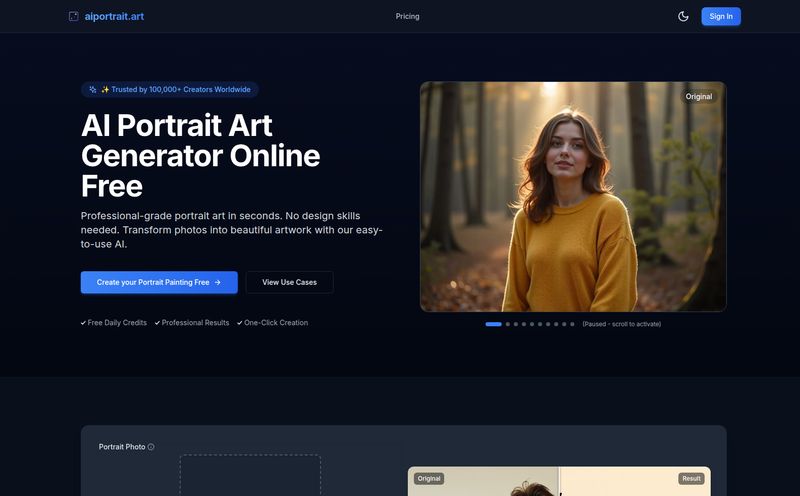
Task: Click the sparkle icon in trusted badge
Action: tap(93, 89)
